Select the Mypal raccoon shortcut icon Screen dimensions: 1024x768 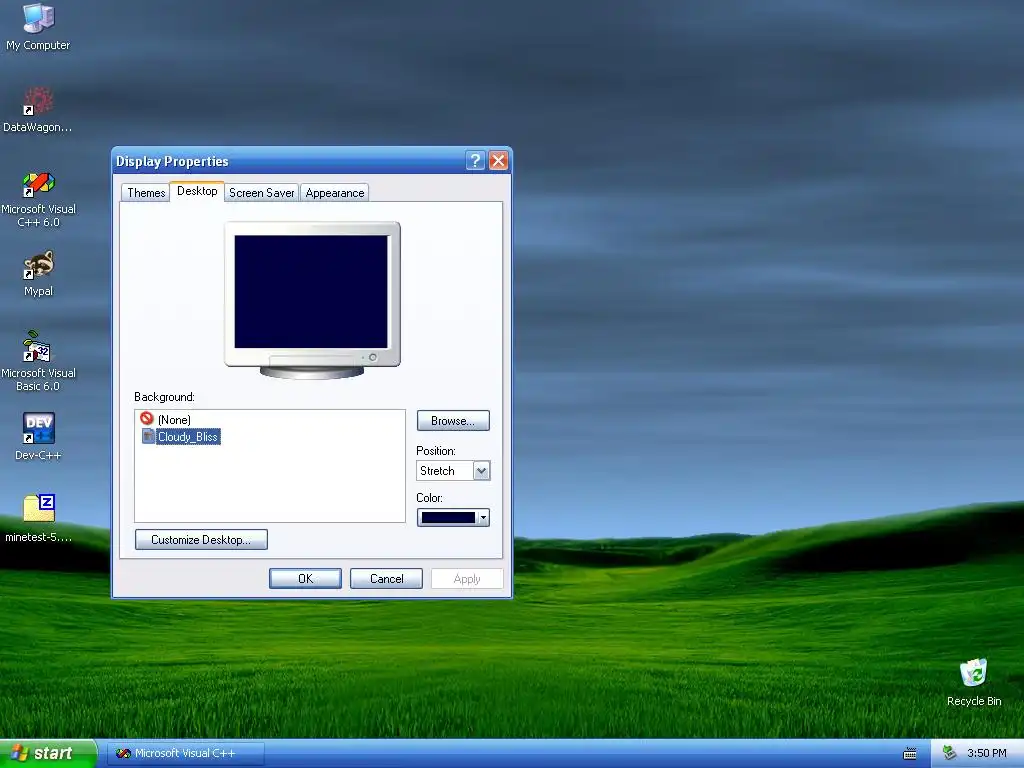(38, 264)
